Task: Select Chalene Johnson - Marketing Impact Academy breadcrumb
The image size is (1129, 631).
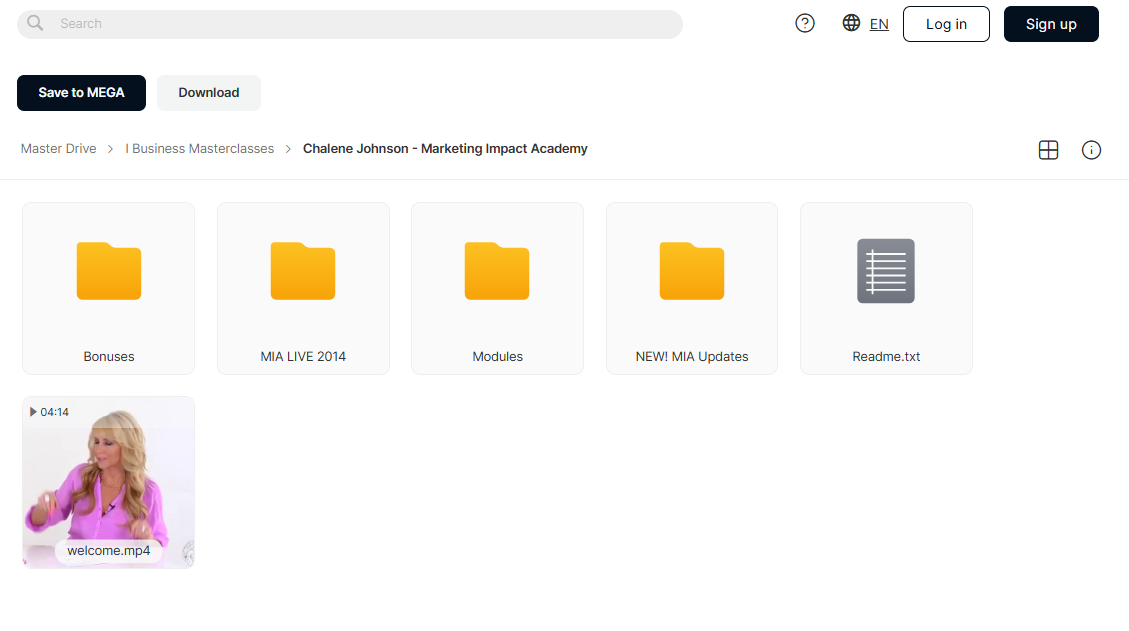Action: (x=445, y=148)
